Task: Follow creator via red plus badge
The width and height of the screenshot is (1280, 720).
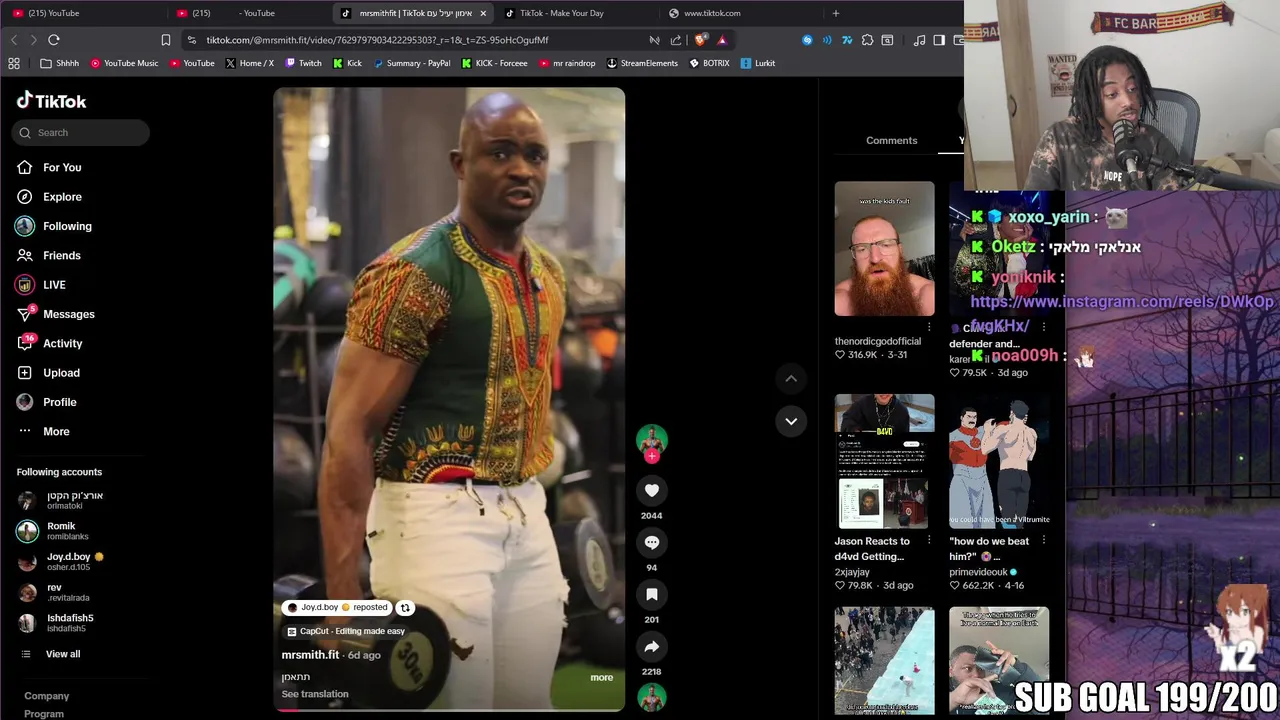Action: [652, 456]
